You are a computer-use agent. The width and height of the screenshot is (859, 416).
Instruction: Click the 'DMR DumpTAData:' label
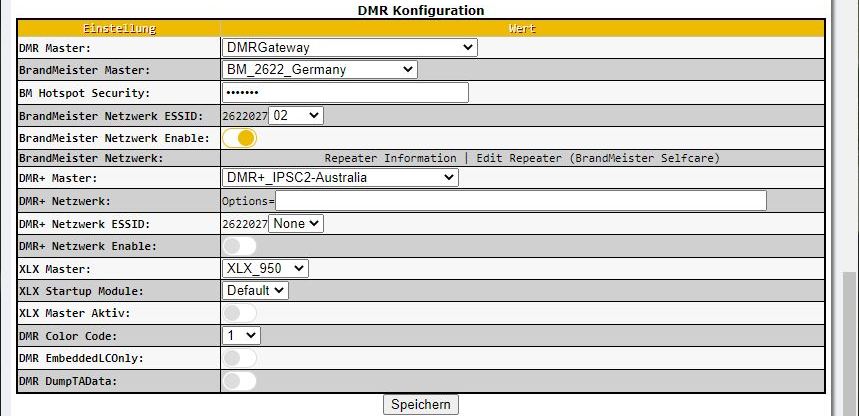click(x=68, y=381)
